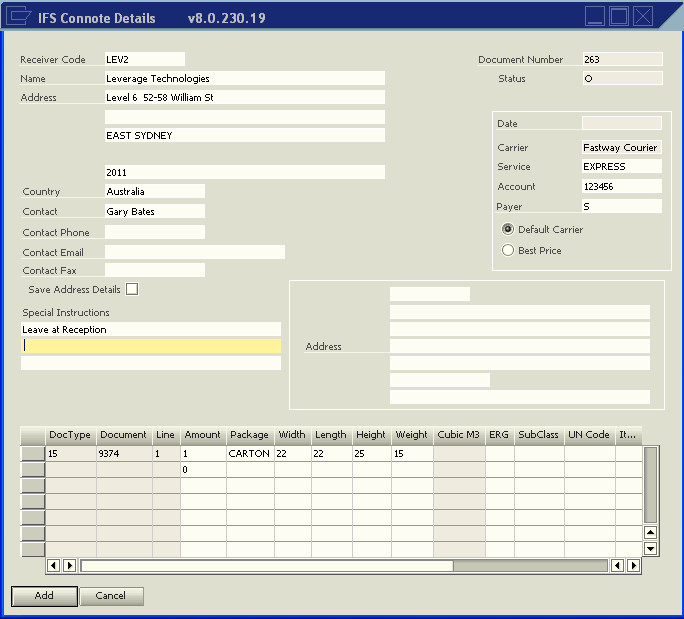This screenshot has height=619, width=684.
Task: Click the vertical scrollbar up arrow
Action: [650, 533]
